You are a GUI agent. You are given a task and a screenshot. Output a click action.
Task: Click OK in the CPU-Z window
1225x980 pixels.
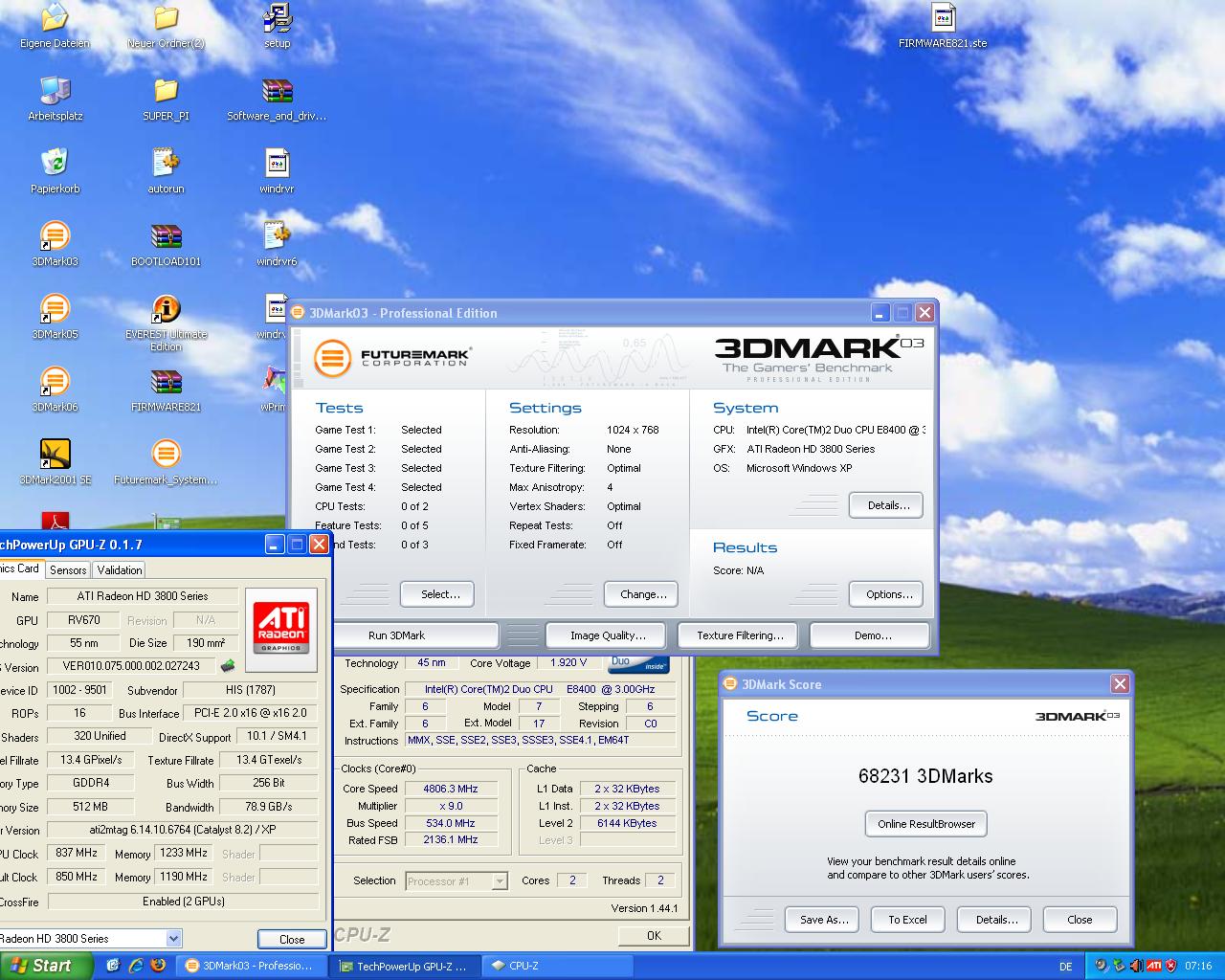(x=654, y=936)
